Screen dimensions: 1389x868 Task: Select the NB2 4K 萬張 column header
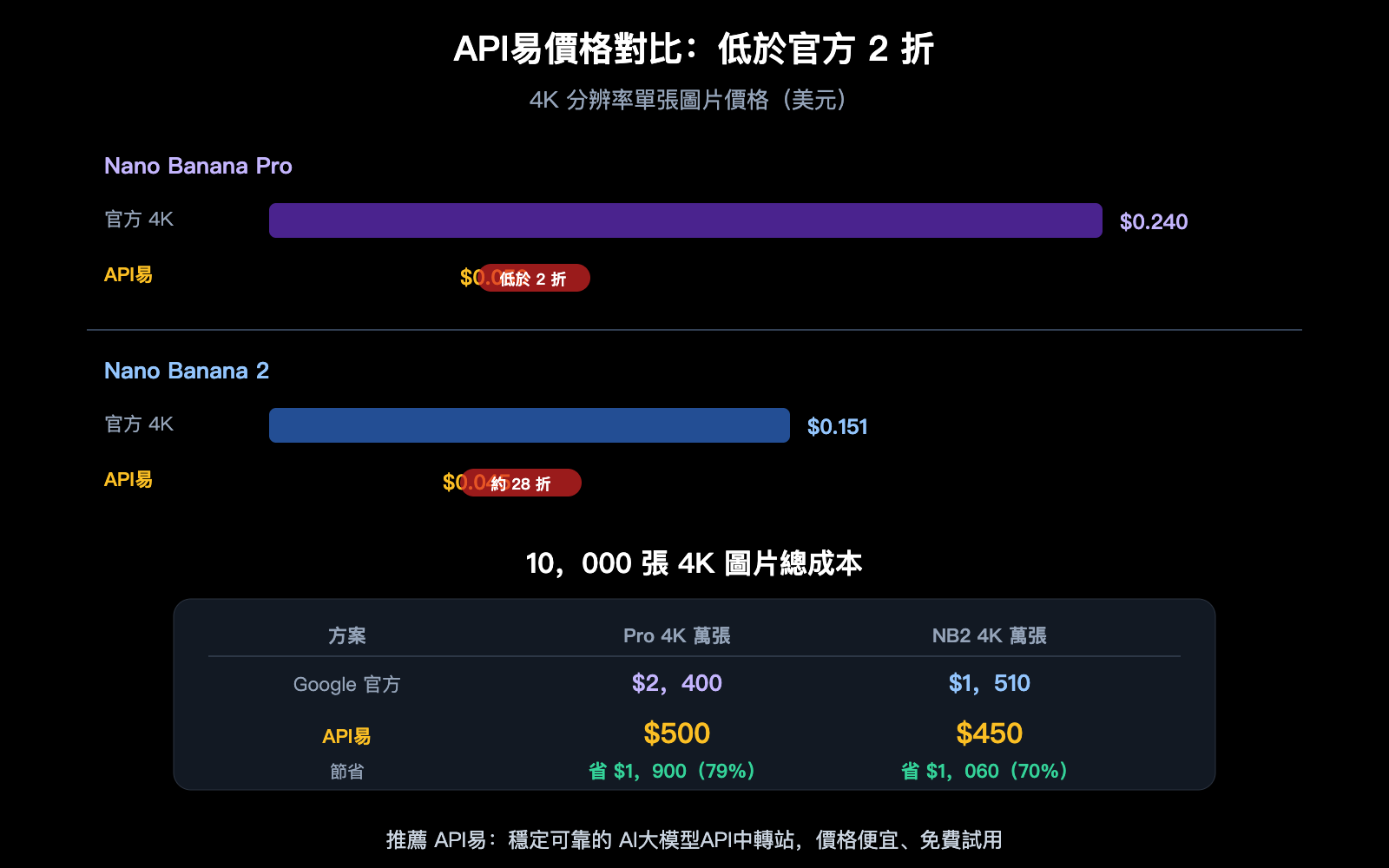989,635
